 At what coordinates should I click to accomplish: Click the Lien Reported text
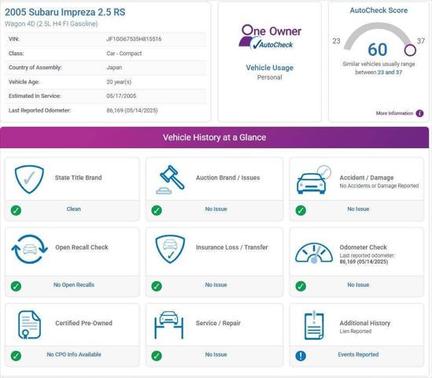coord(355,331)
